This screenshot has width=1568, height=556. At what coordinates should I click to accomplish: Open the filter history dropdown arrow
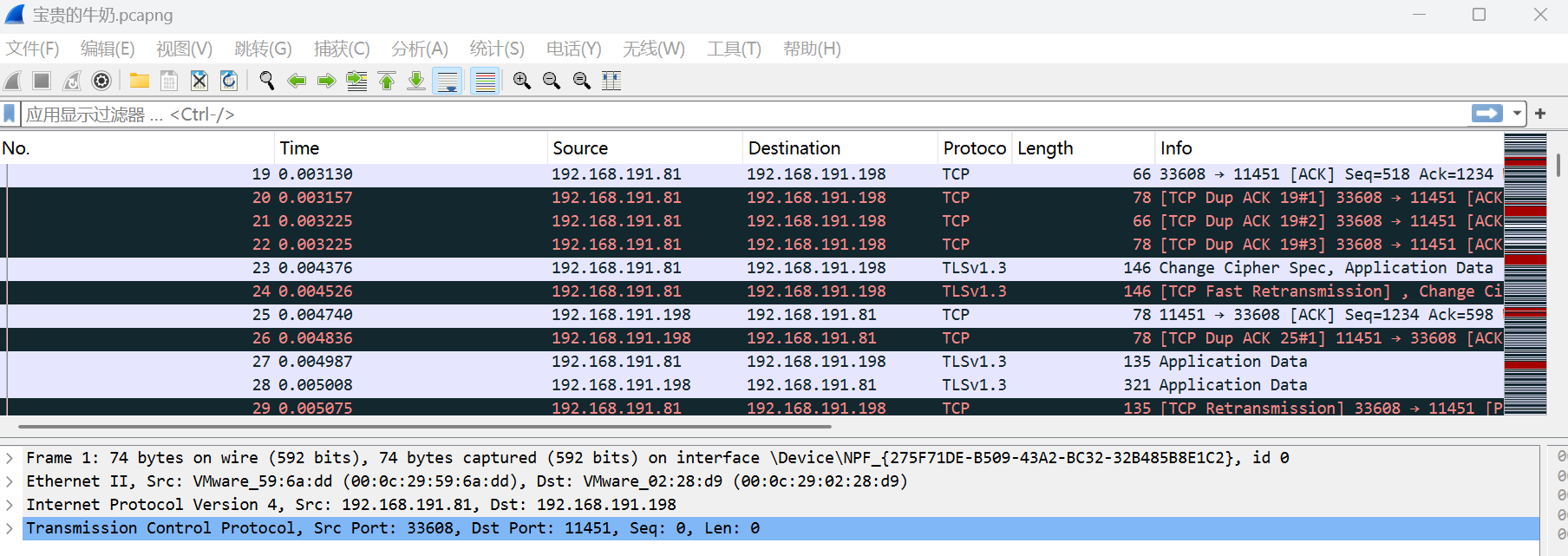pyautogui.click(x=1517, y=114)
